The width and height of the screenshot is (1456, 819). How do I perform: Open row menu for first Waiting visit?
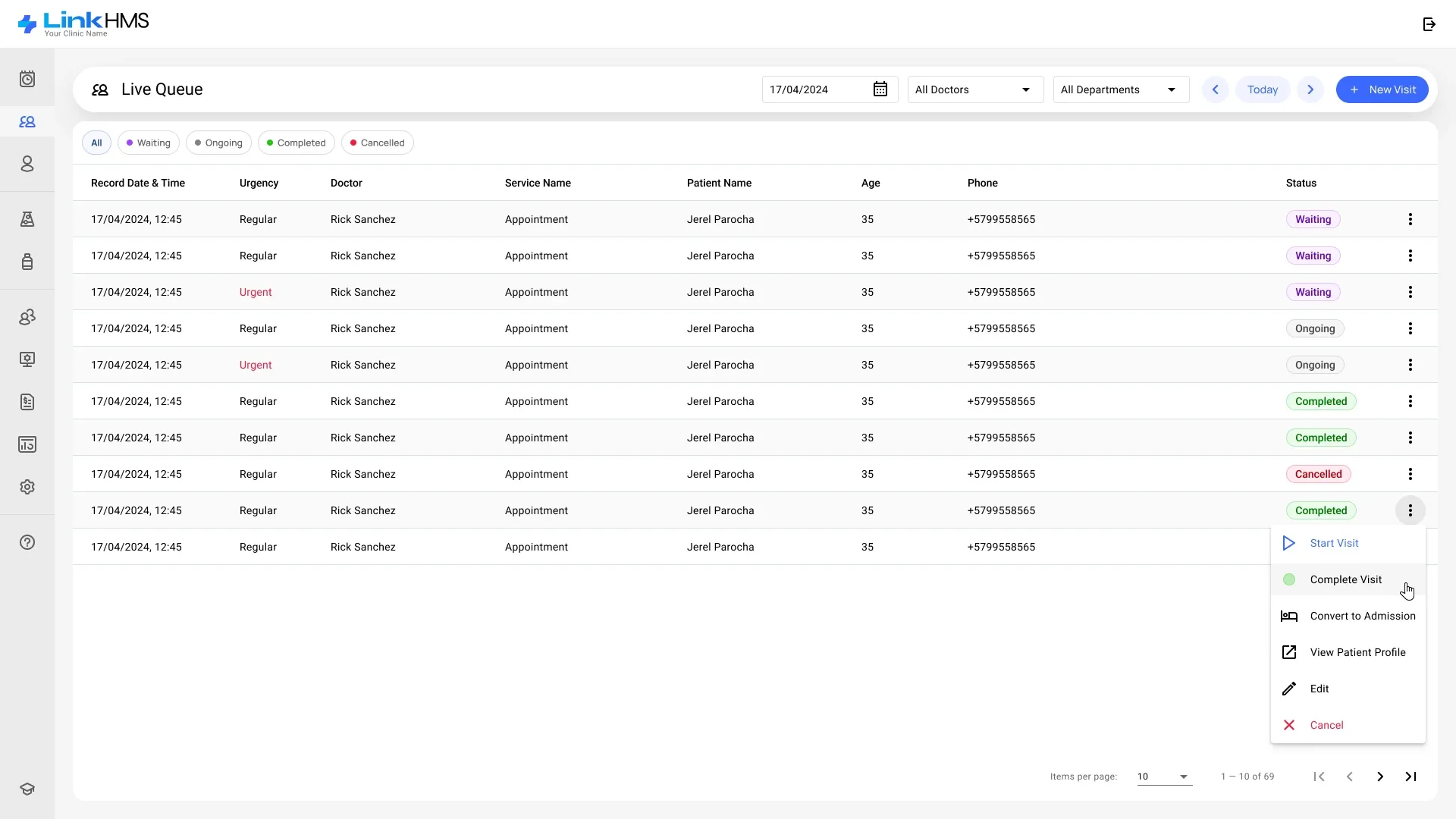(x=1410, y=219)
